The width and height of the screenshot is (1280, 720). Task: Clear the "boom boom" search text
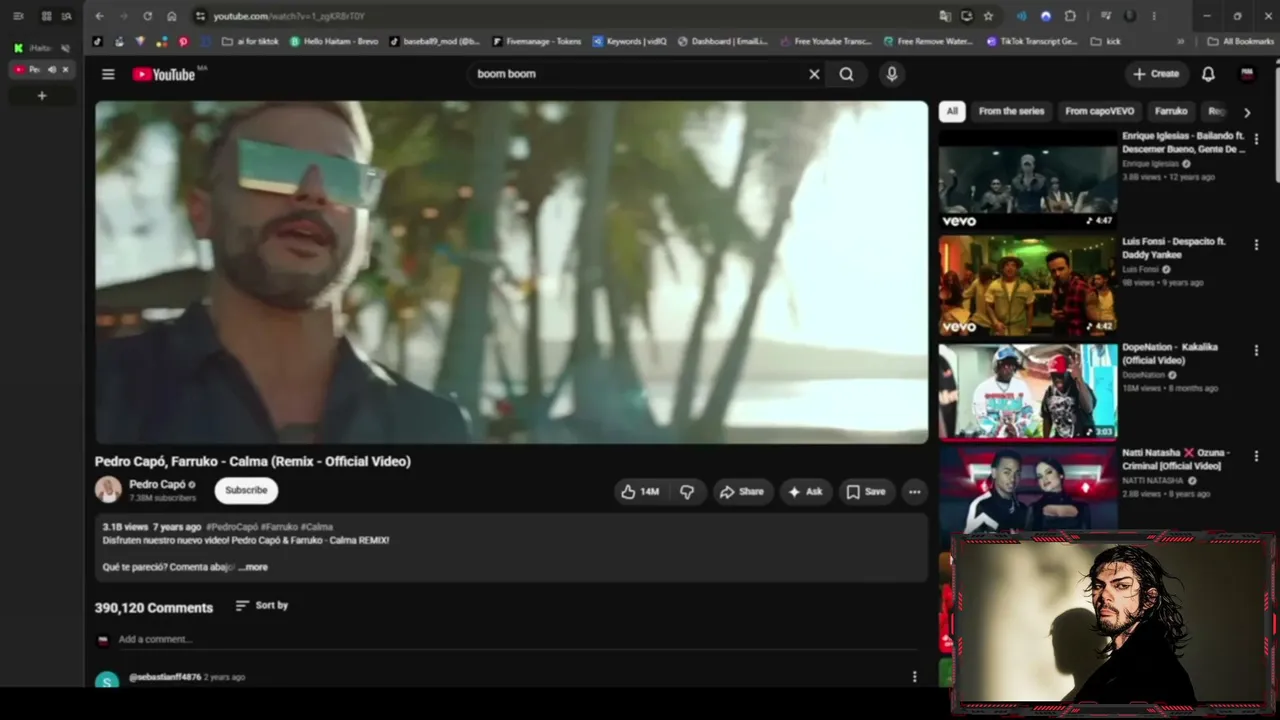pyautogui.click(x=814, y=74)
